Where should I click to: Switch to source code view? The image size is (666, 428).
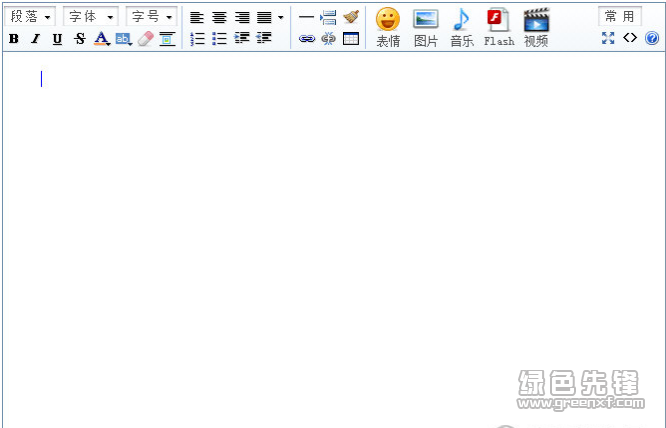pyautogui.click(x=630, y=38)
